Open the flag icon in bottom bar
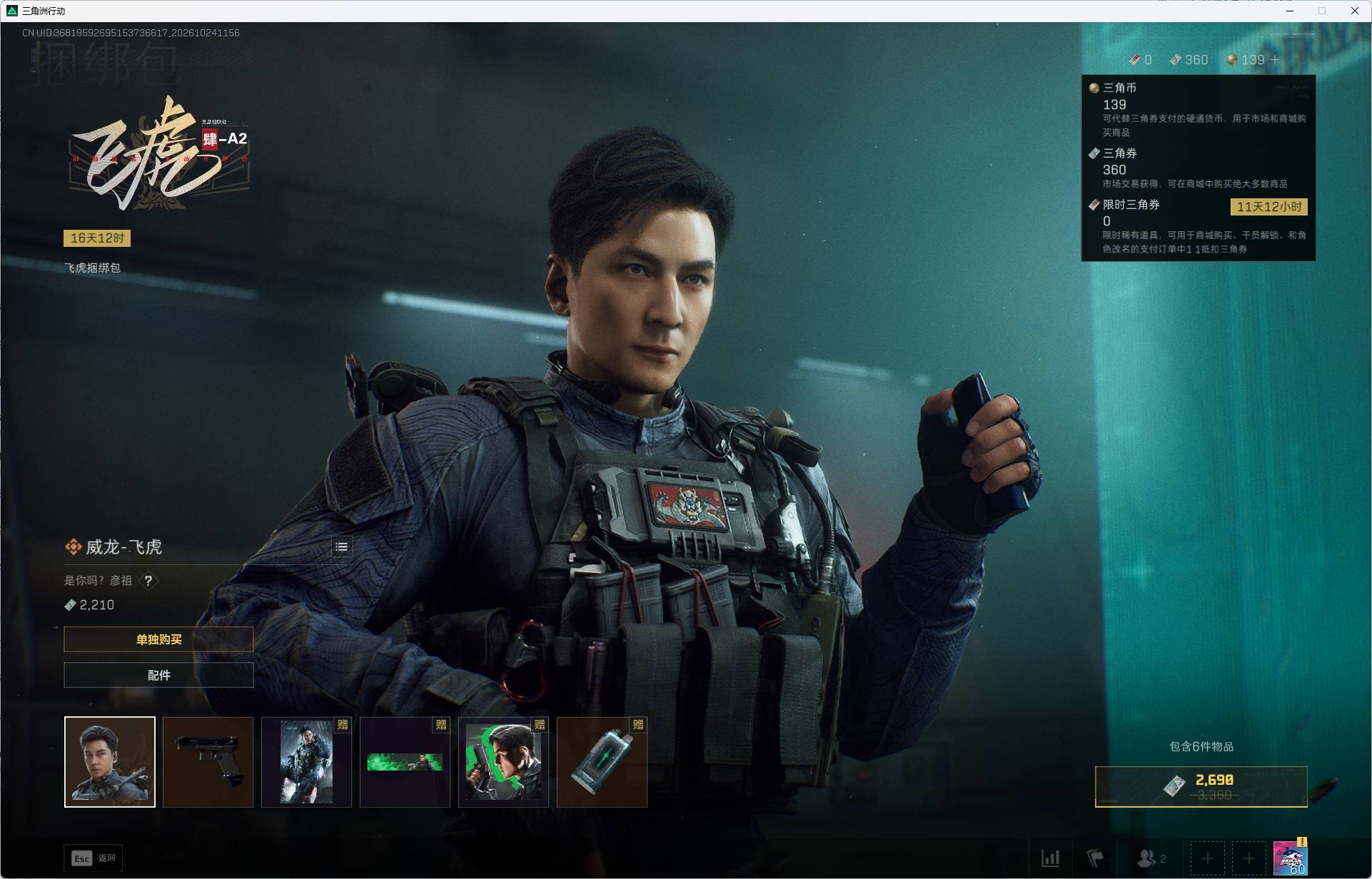The image size is (1372, 879). (1095, 858)
